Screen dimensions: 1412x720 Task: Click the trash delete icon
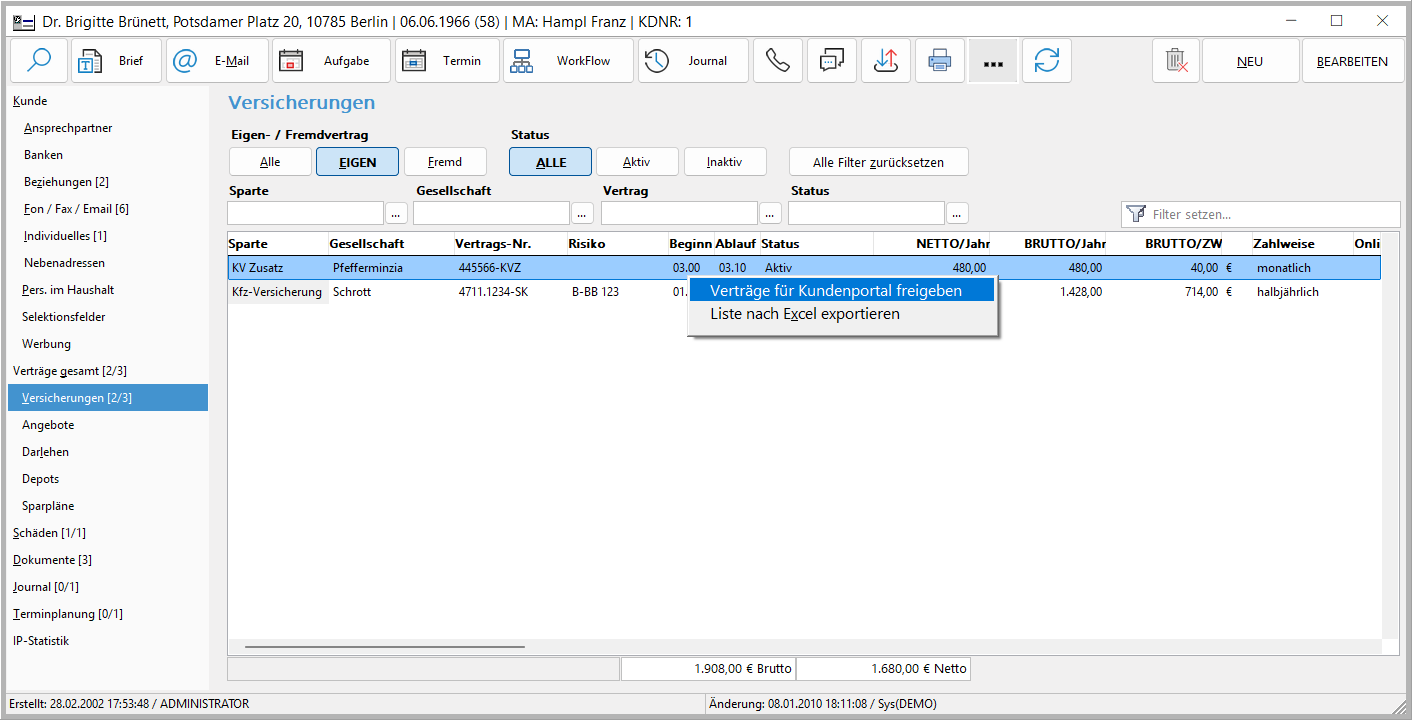(x=1176, y=61)
